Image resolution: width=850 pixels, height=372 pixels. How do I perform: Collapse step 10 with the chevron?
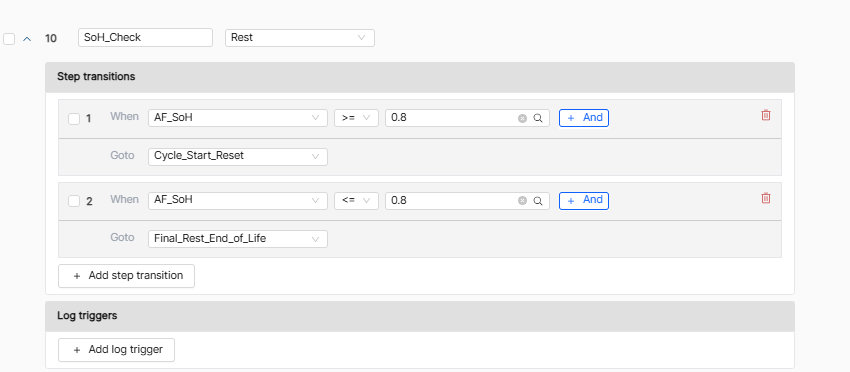point(27,39)
